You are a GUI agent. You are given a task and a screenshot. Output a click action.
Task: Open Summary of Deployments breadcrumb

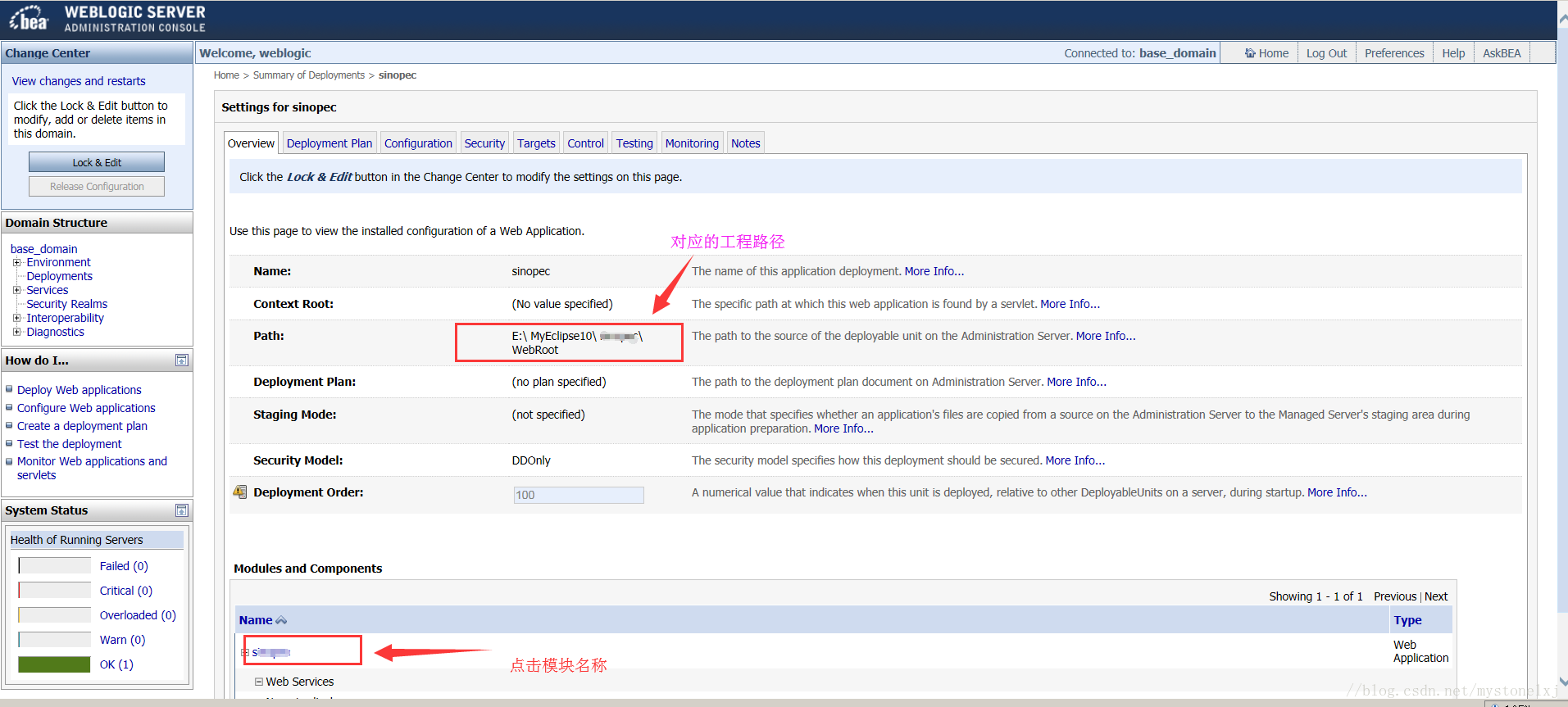[x=309, y=75]
